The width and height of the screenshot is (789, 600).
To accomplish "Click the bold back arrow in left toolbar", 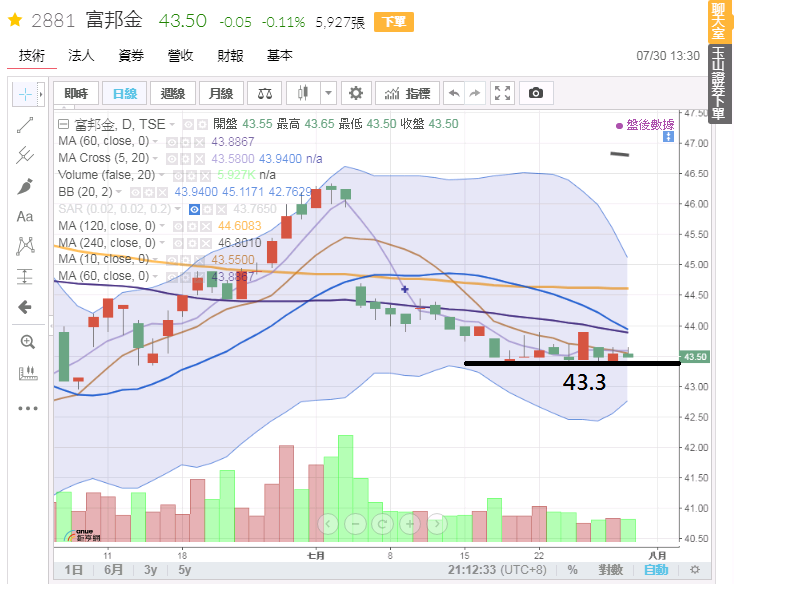I will click(25, 307).
